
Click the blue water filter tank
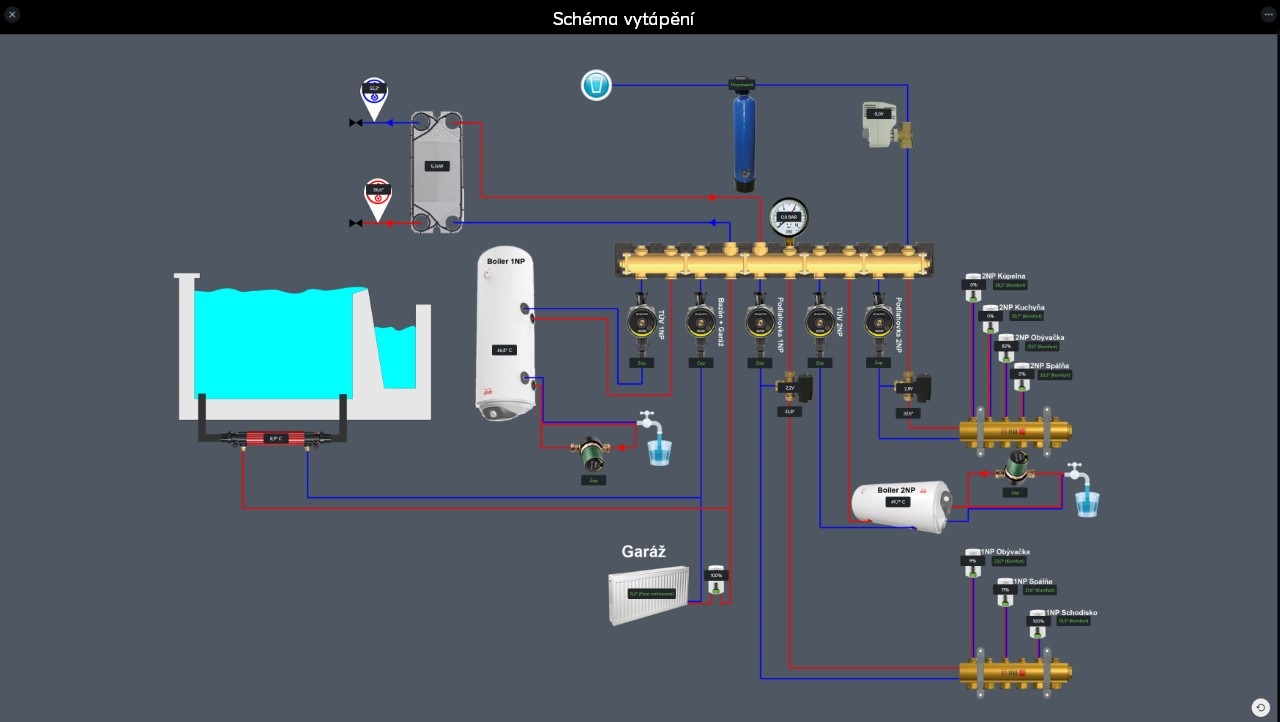point(742,140)
